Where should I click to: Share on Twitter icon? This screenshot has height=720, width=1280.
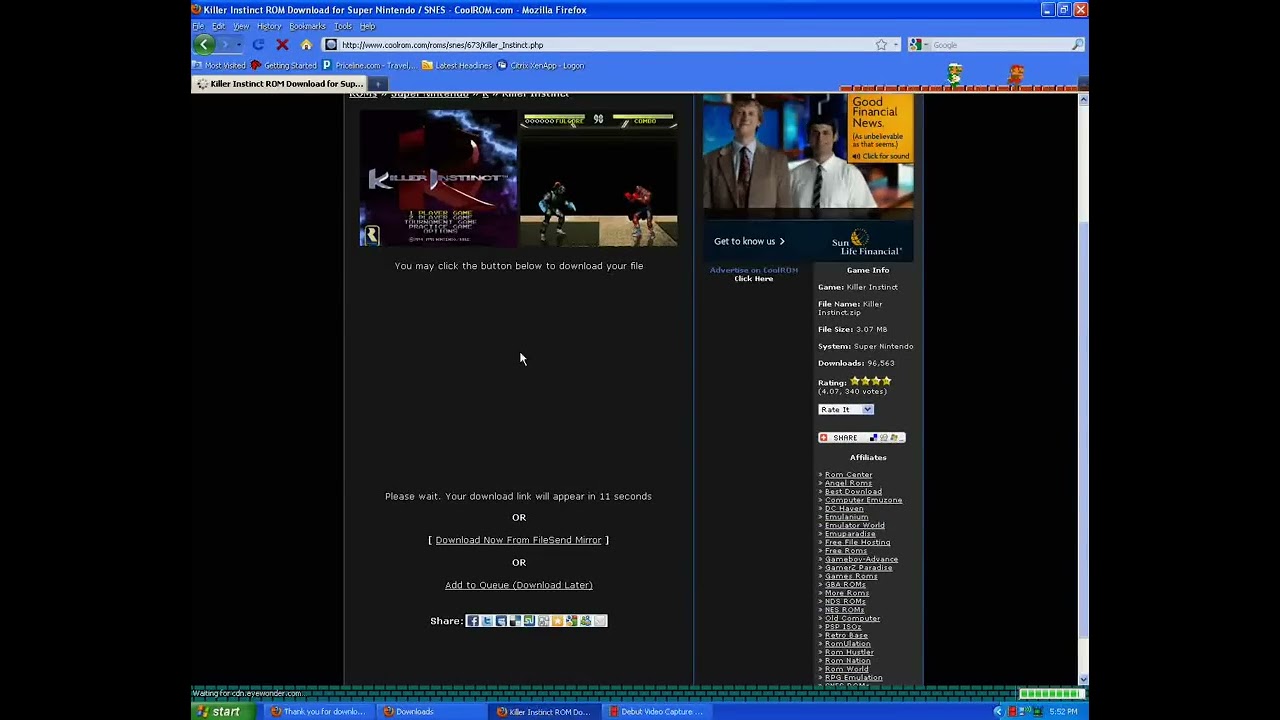point(487,621)
